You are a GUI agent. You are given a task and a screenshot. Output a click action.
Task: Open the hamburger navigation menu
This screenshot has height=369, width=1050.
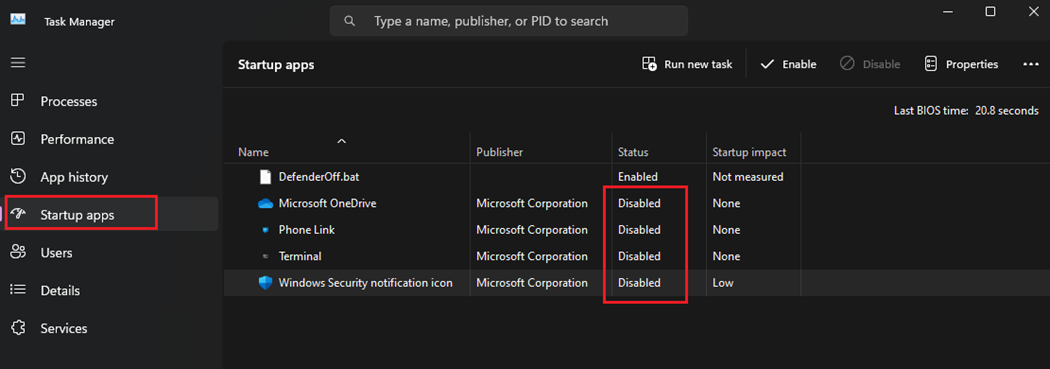click(18, 62)
